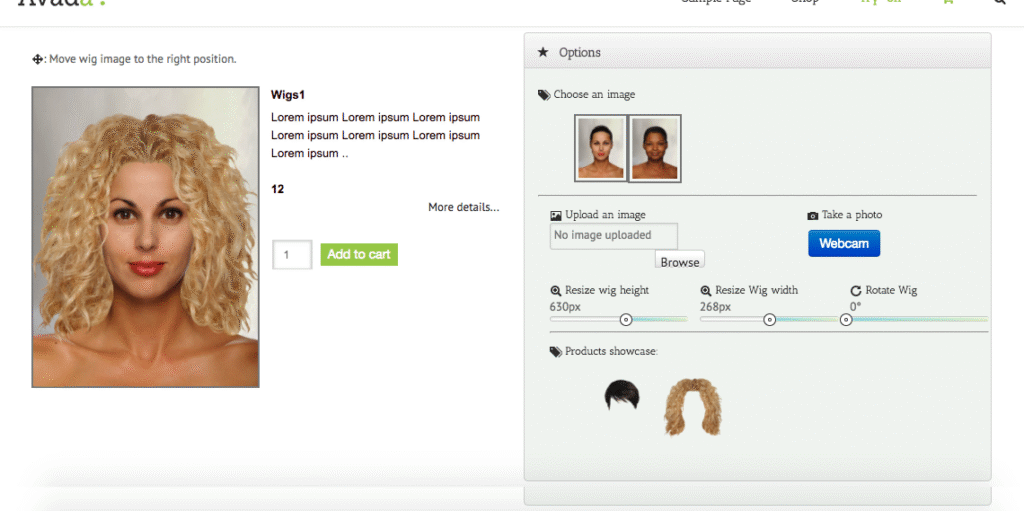This screenshot has height=511, width=1024.
Task: Open the More details link
Action: (463, 207)
